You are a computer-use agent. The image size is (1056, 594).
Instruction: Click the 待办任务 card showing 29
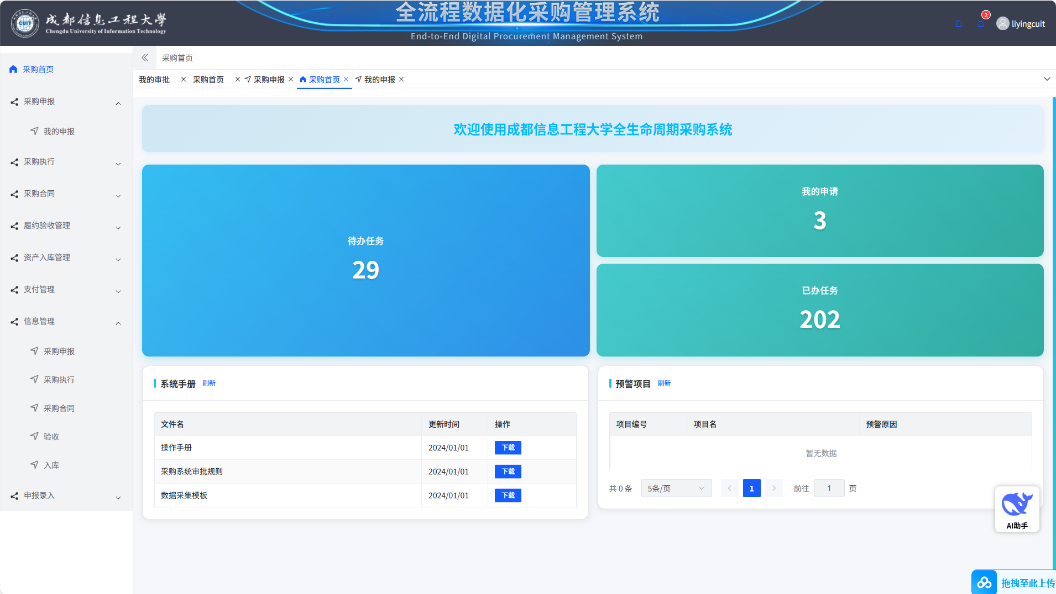[365, 260]
